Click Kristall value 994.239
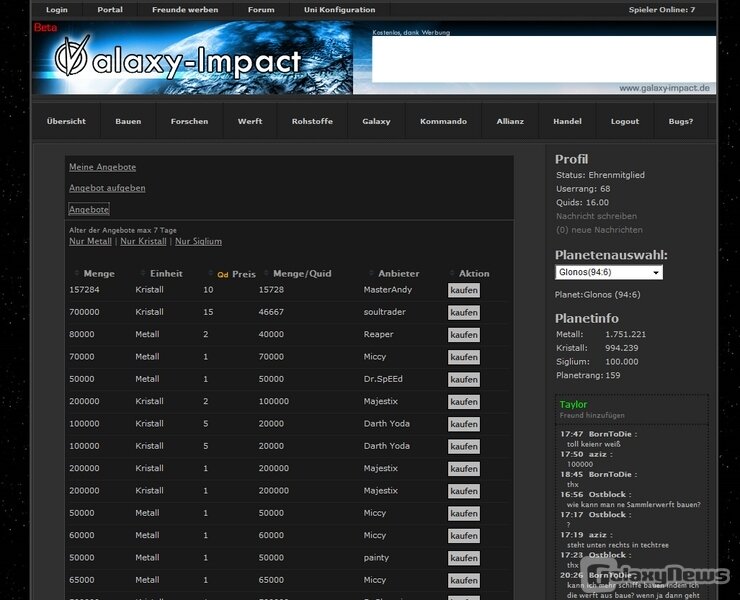 622,348
